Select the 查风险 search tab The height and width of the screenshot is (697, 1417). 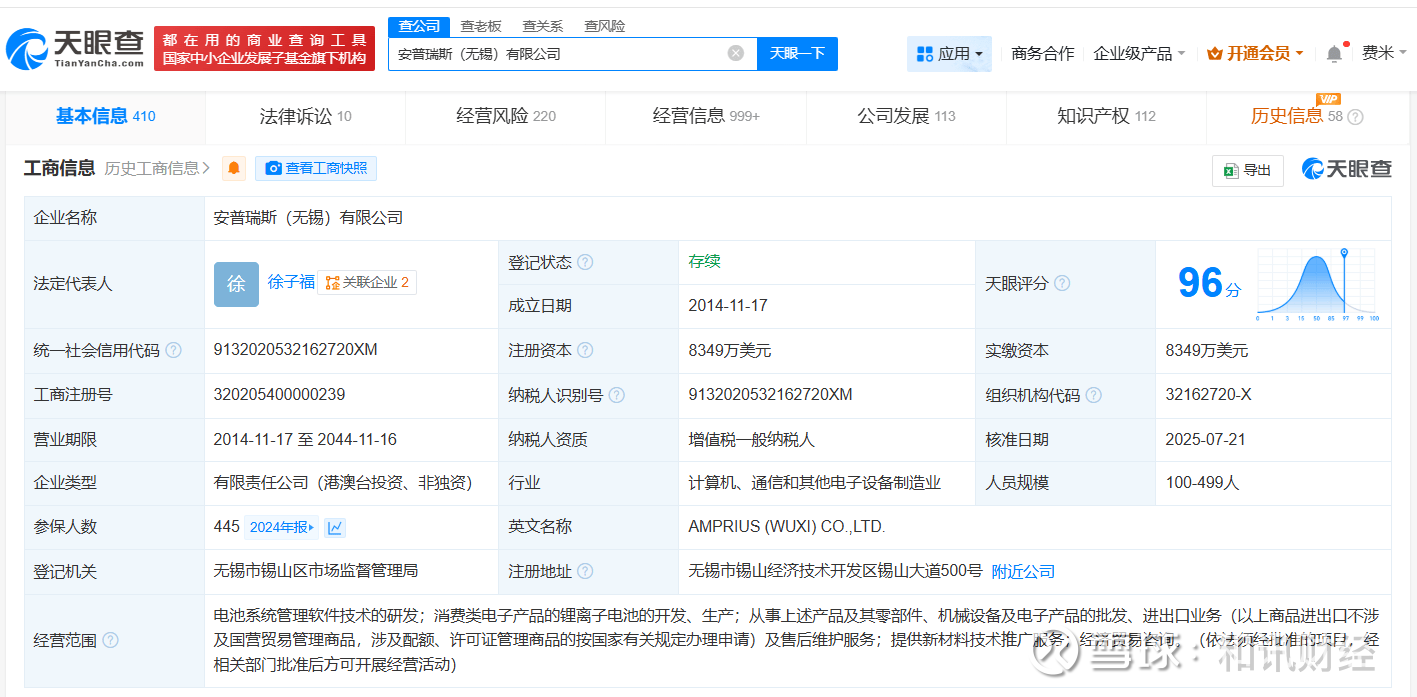(604, 26)
